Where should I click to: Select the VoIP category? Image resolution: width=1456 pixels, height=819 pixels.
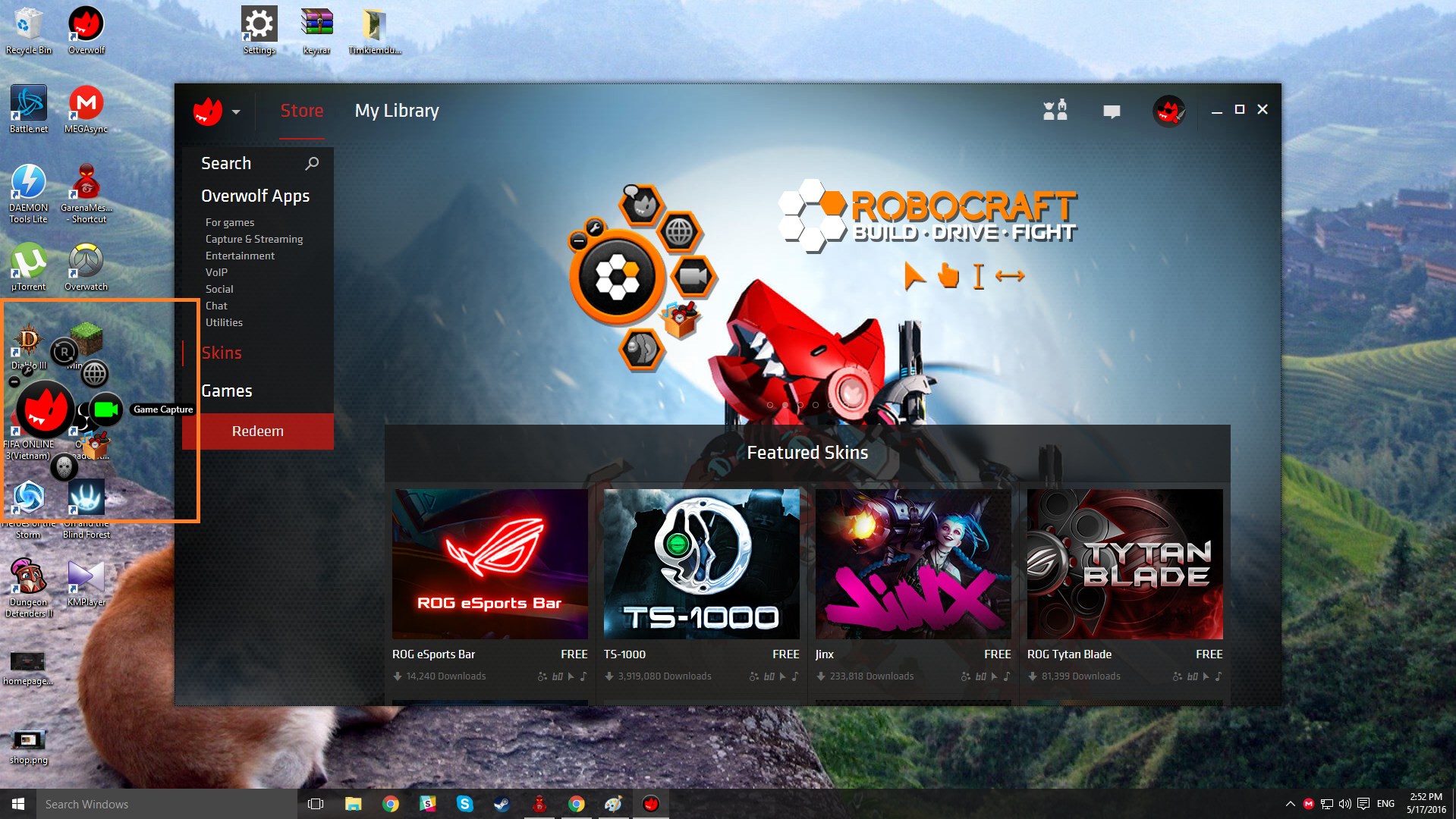click(216, 272)
